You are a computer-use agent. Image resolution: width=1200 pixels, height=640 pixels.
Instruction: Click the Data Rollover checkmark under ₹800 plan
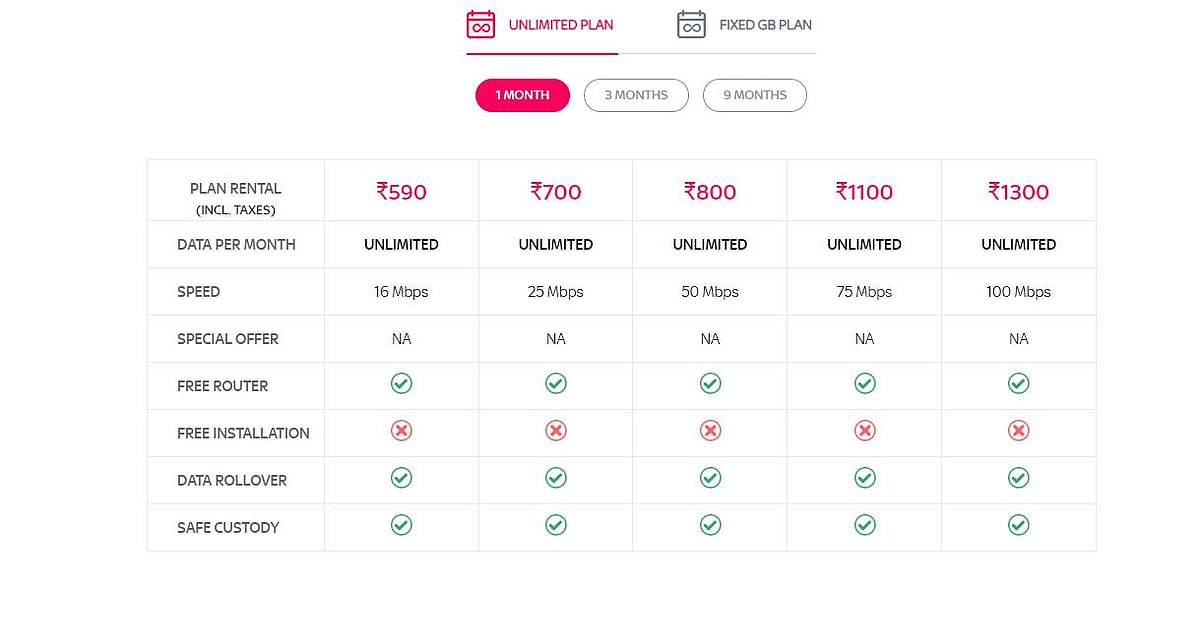pos(710,477)
